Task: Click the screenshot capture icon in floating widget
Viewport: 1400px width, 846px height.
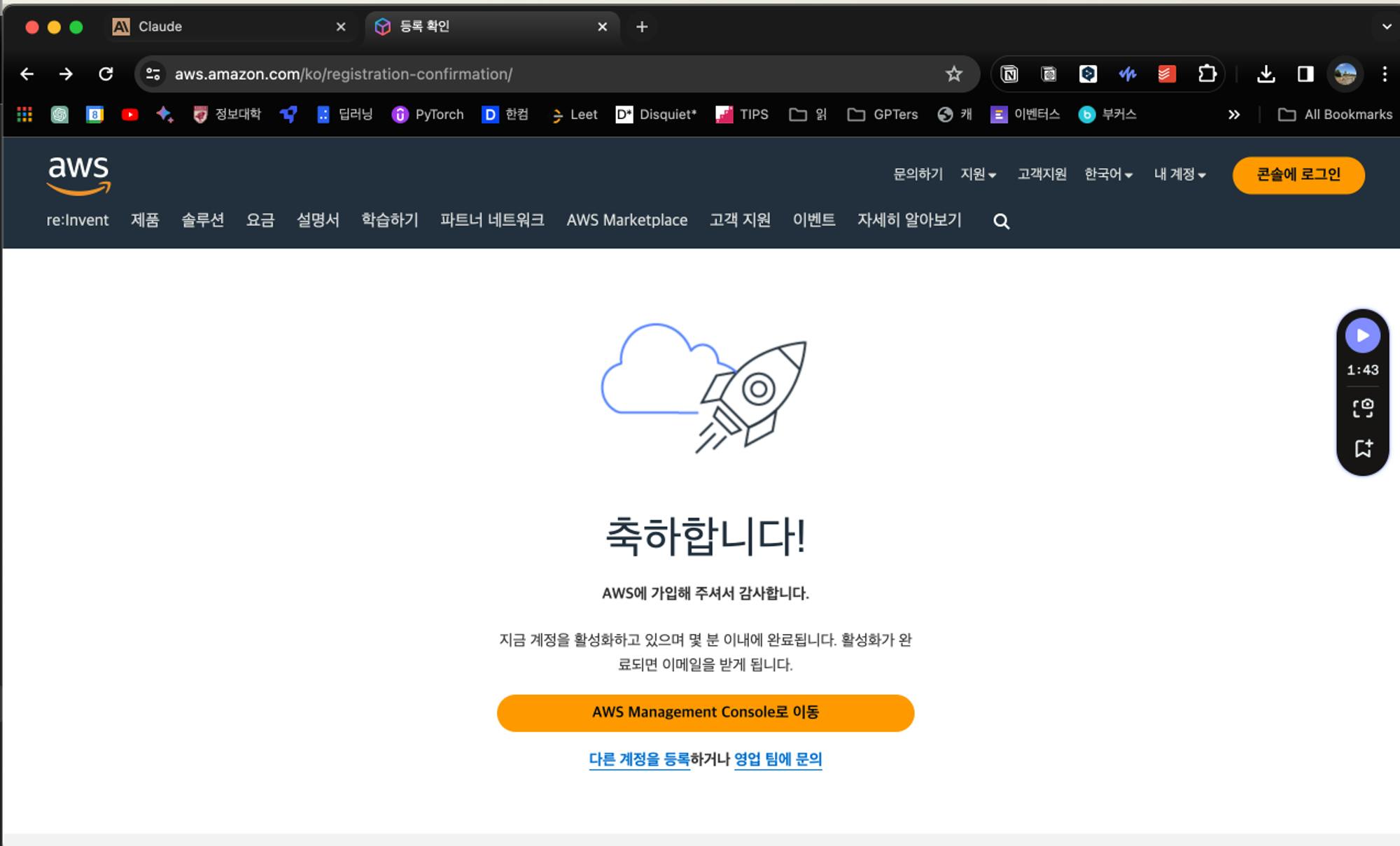Action: pos(1362,408)
